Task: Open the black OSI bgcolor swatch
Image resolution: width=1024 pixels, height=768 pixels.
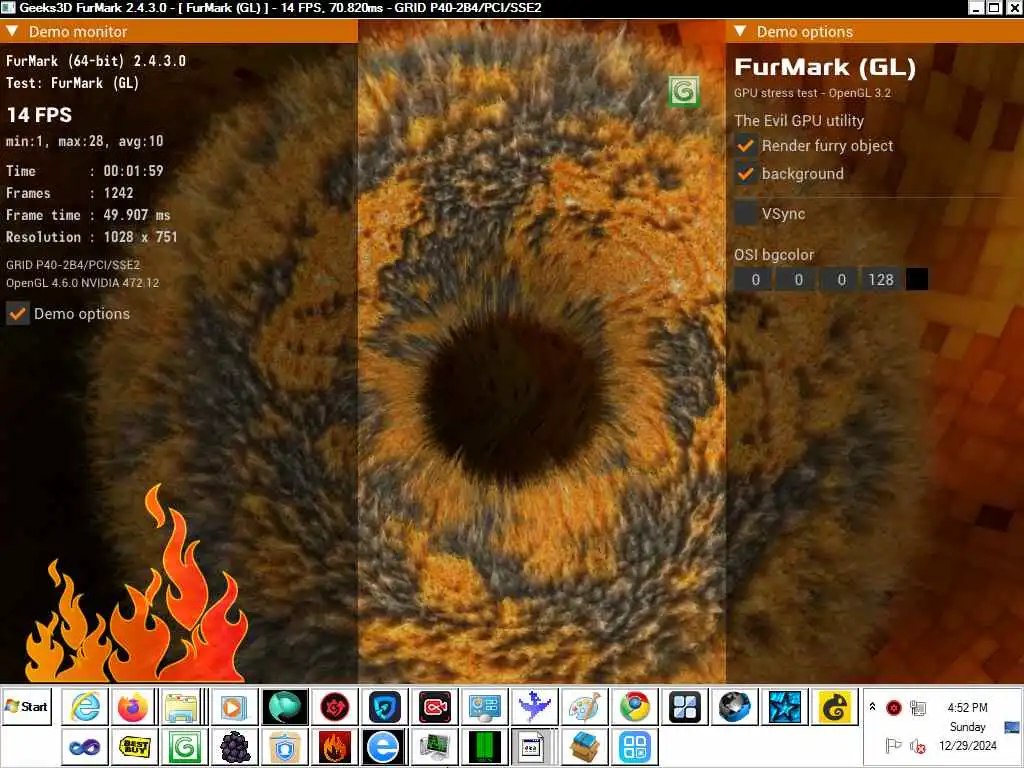Action: tap(917, 280)
